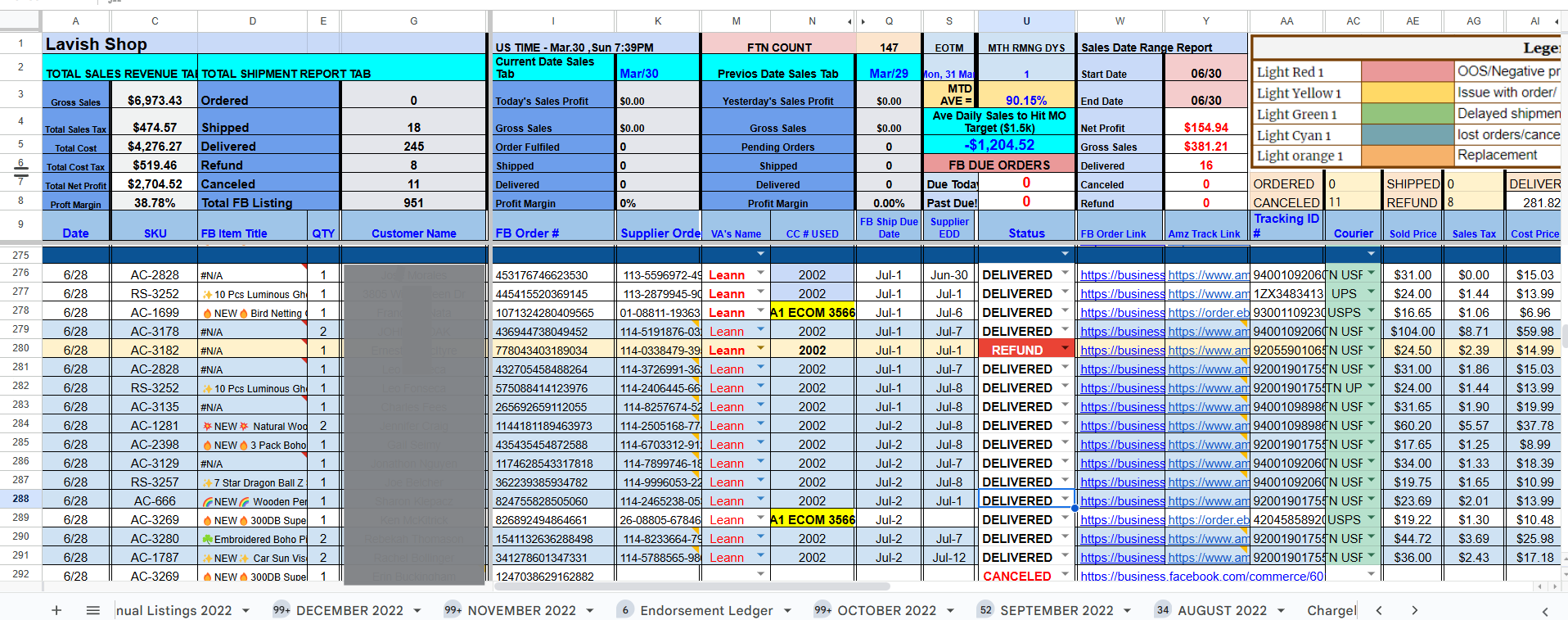1568x620 pixels.
Task: Open courier dropdown arrow in row 277 UPS
Action: pyautogui.click(x=1371, y=292)
